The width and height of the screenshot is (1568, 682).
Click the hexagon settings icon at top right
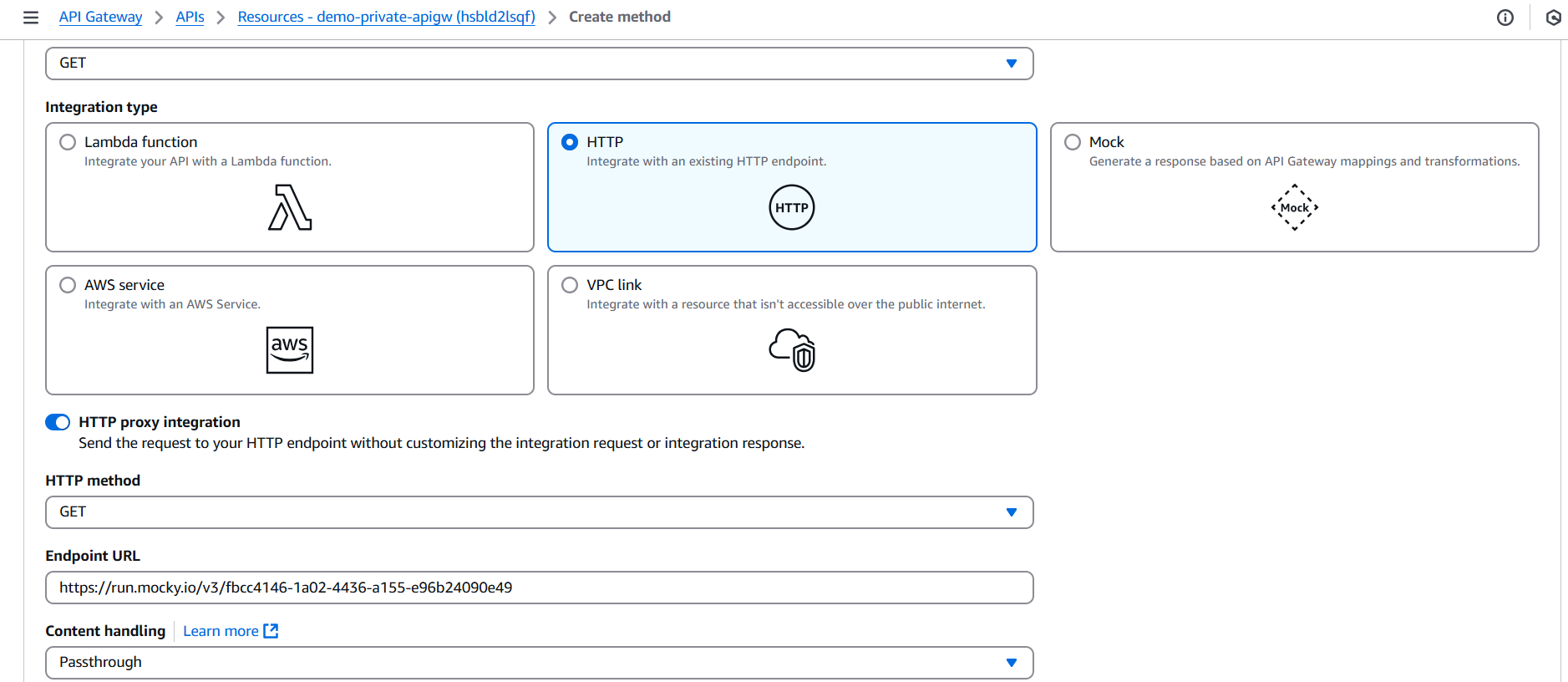[1554, 18]
